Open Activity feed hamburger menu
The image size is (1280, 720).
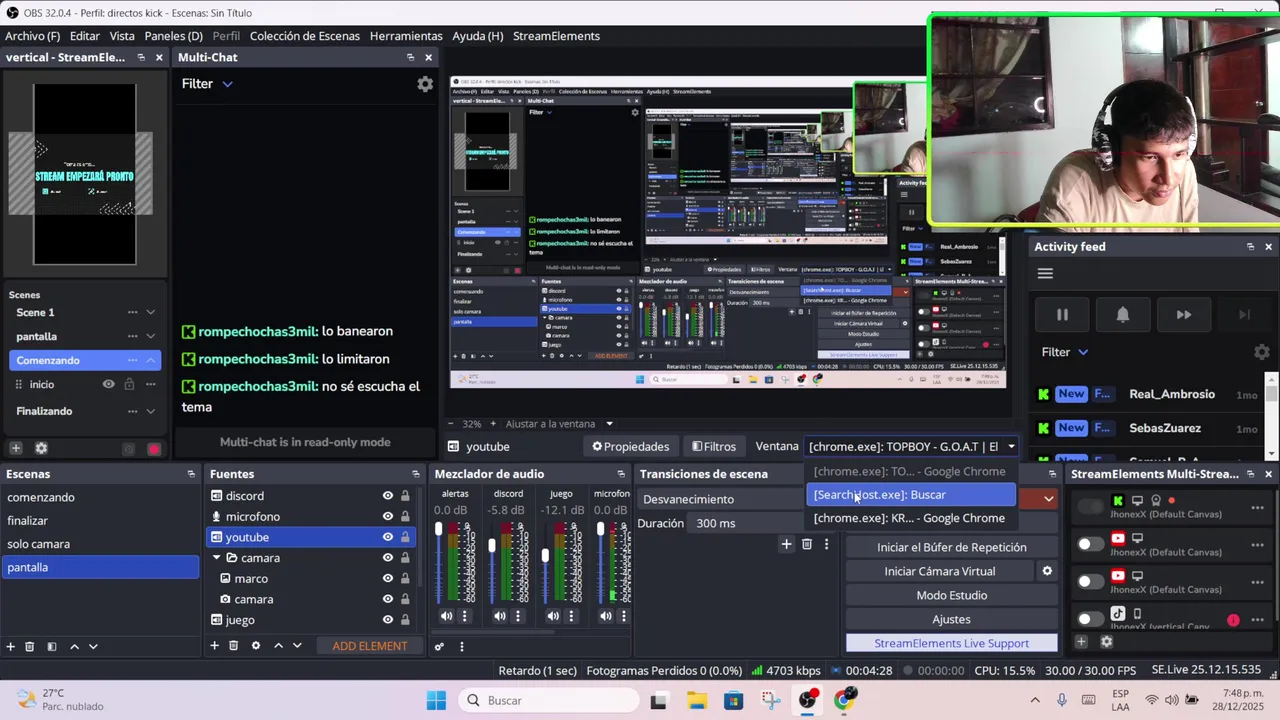1045,274
